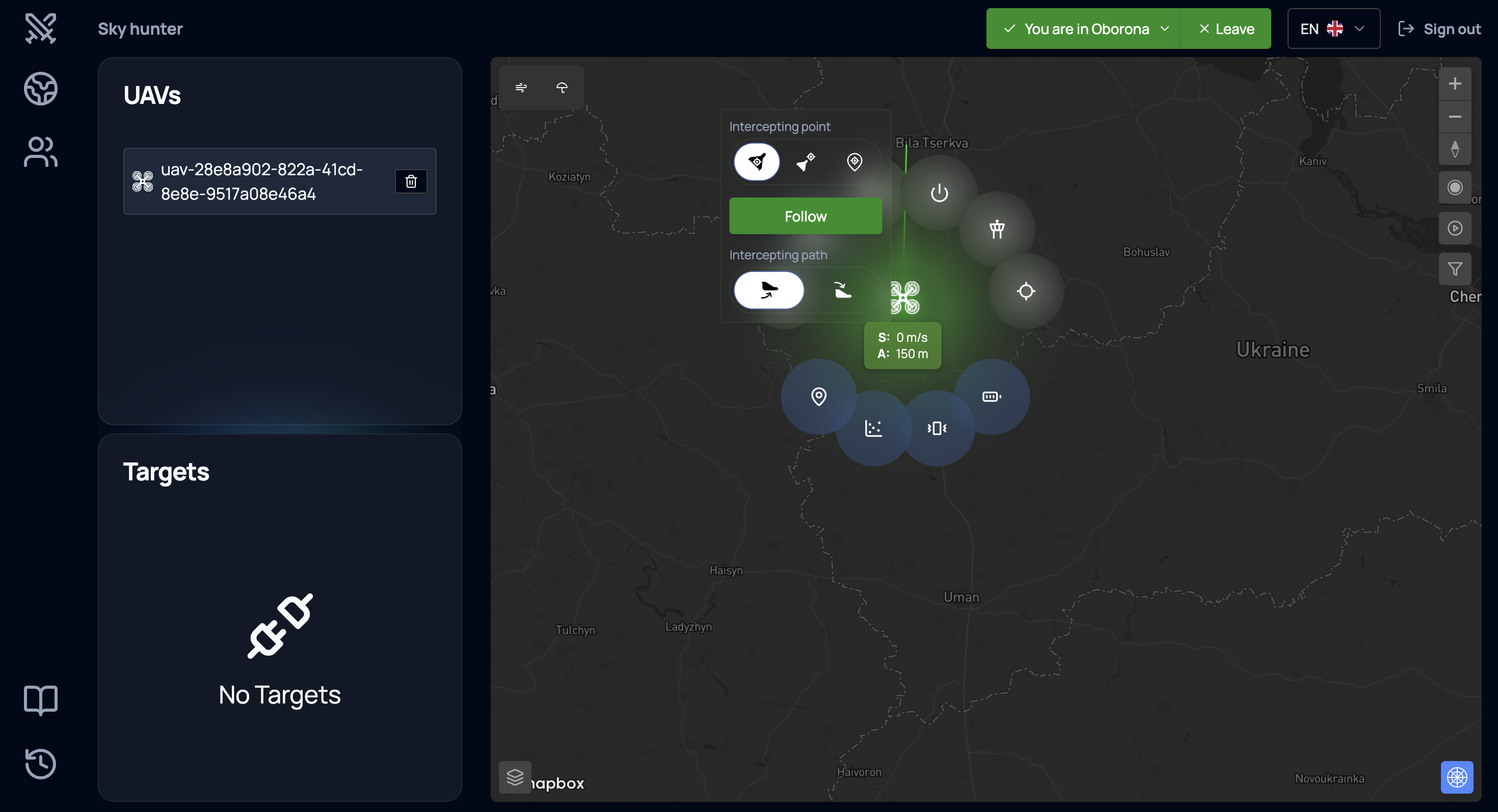Open the map layers selector

coord(515,777)
